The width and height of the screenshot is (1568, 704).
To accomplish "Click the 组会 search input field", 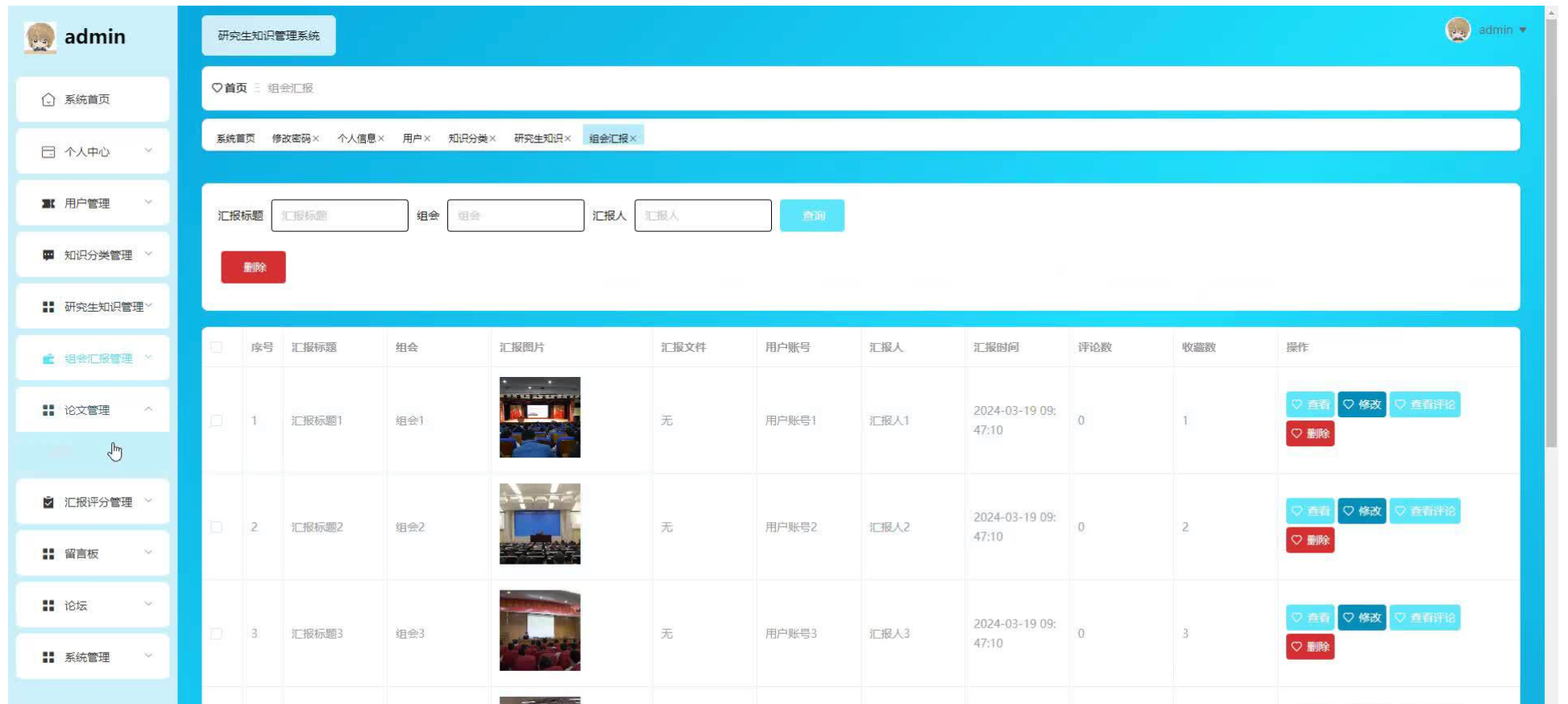I will click(516, 216).
